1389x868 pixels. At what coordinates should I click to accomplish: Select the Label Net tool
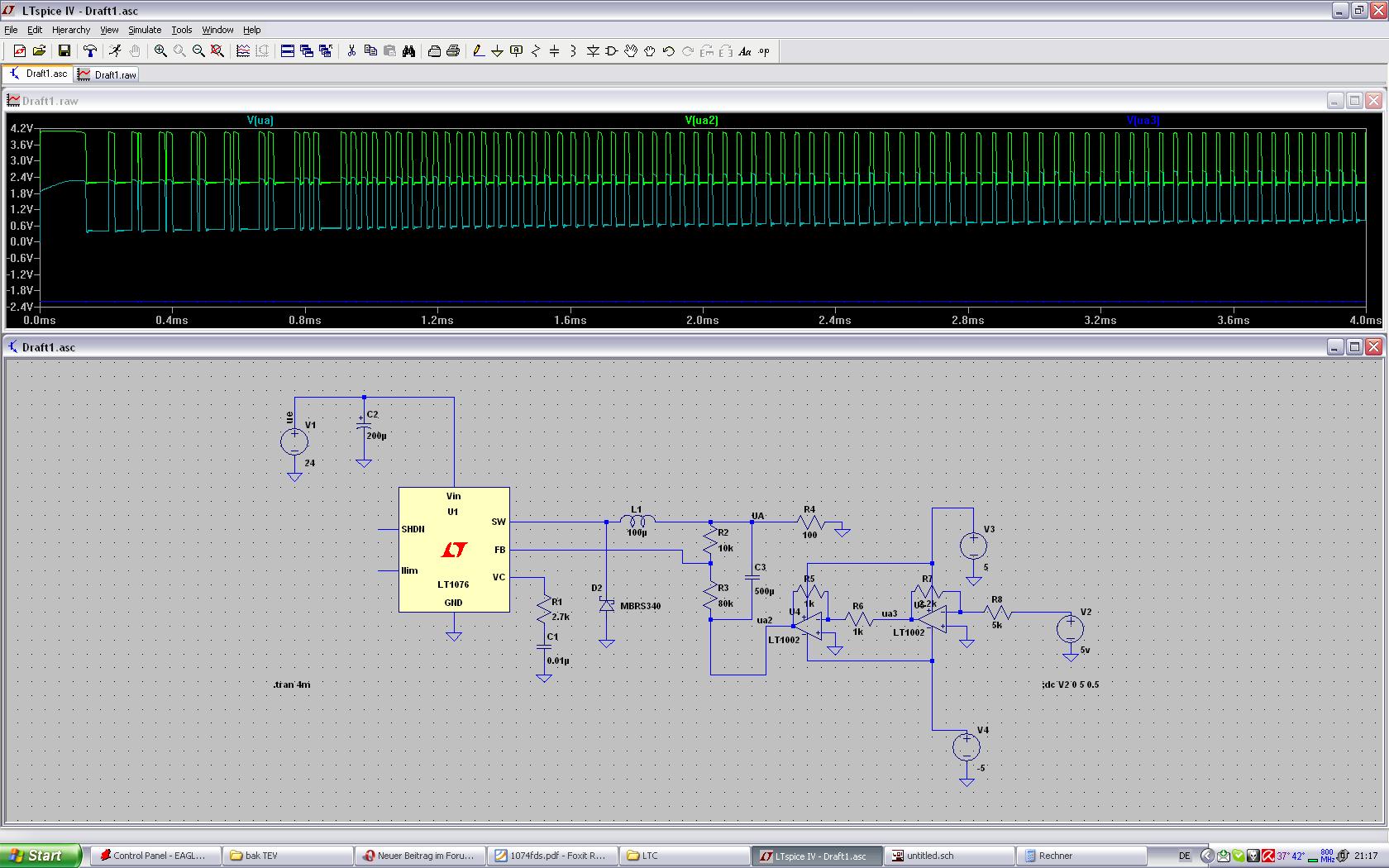coord(517,51)
